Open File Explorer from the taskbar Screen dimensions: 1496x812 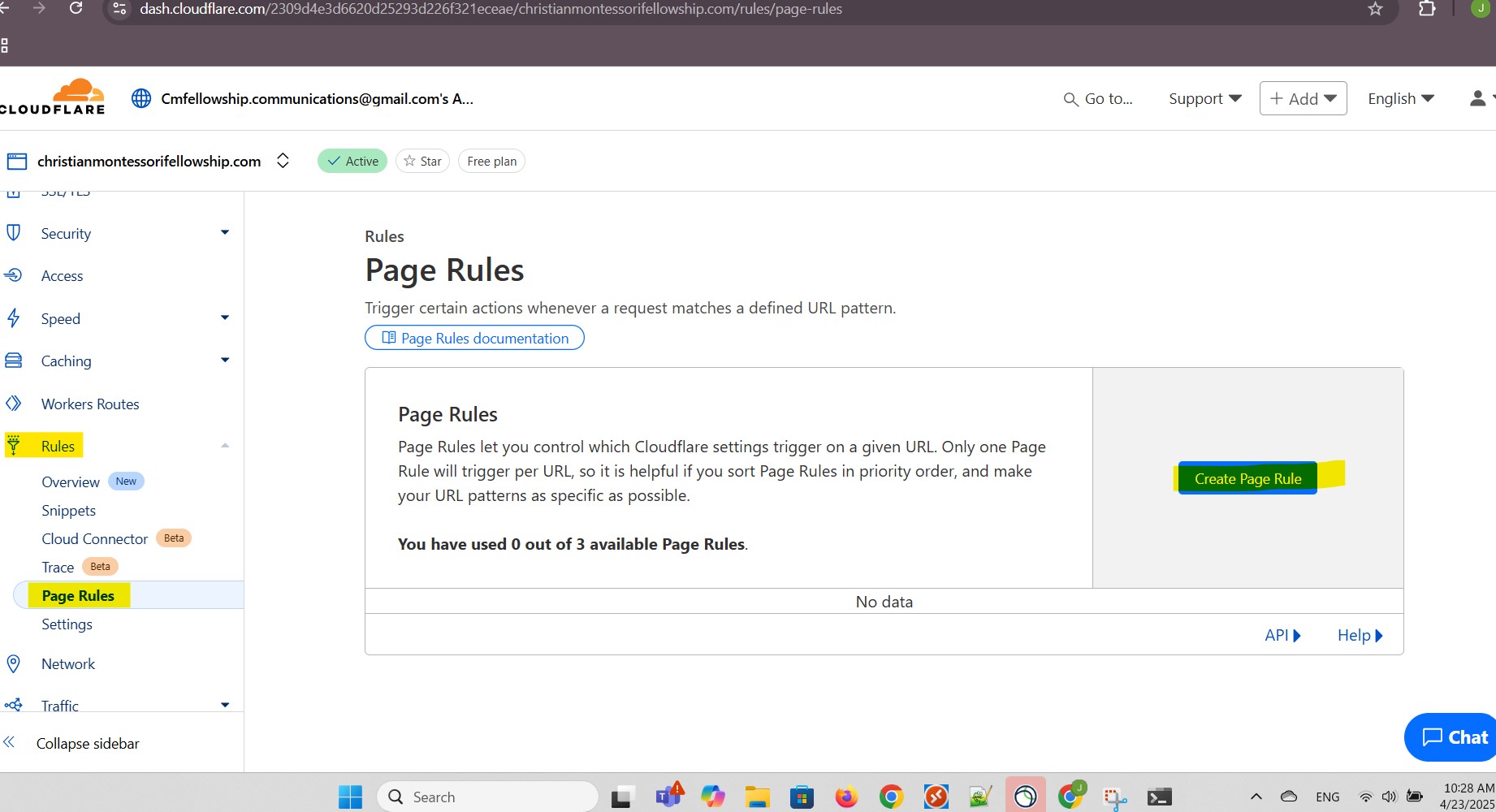click(x=757, y=797)
